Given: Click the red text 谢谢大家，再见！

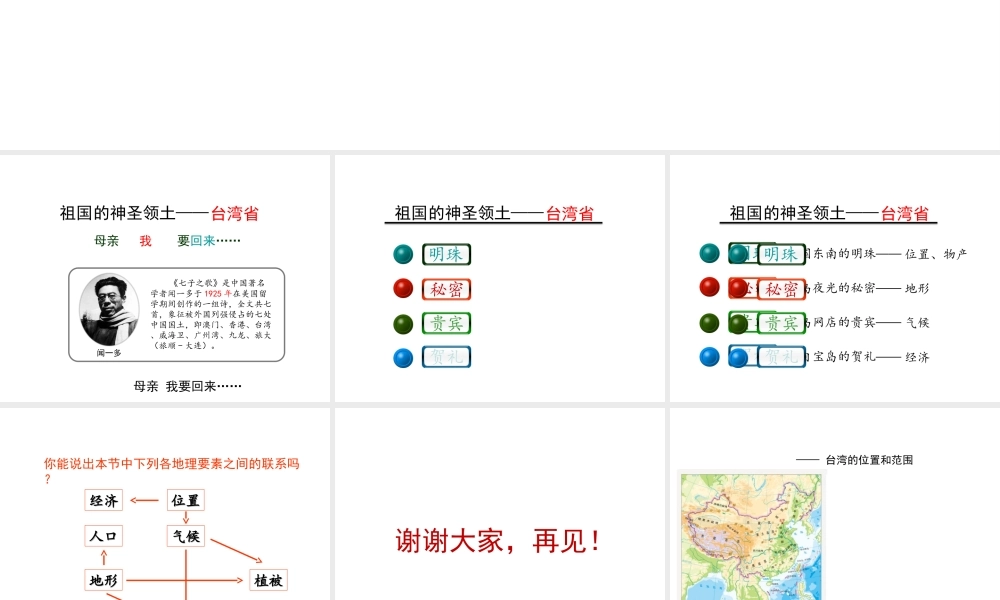Looking at the screenshot, I should [x=497, y=541].
